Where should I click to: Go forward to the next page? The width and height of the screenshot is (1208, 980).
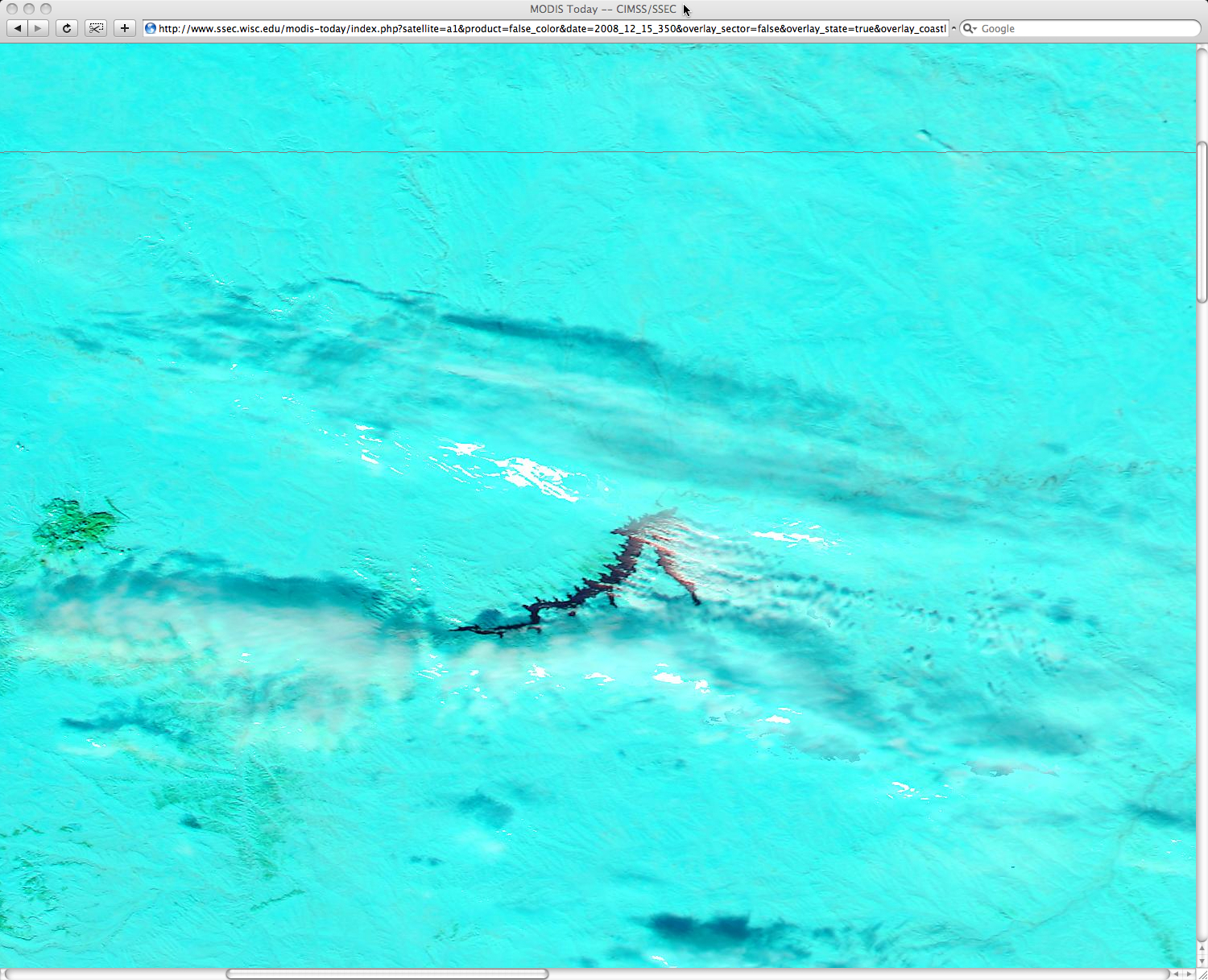pos(38,28)
